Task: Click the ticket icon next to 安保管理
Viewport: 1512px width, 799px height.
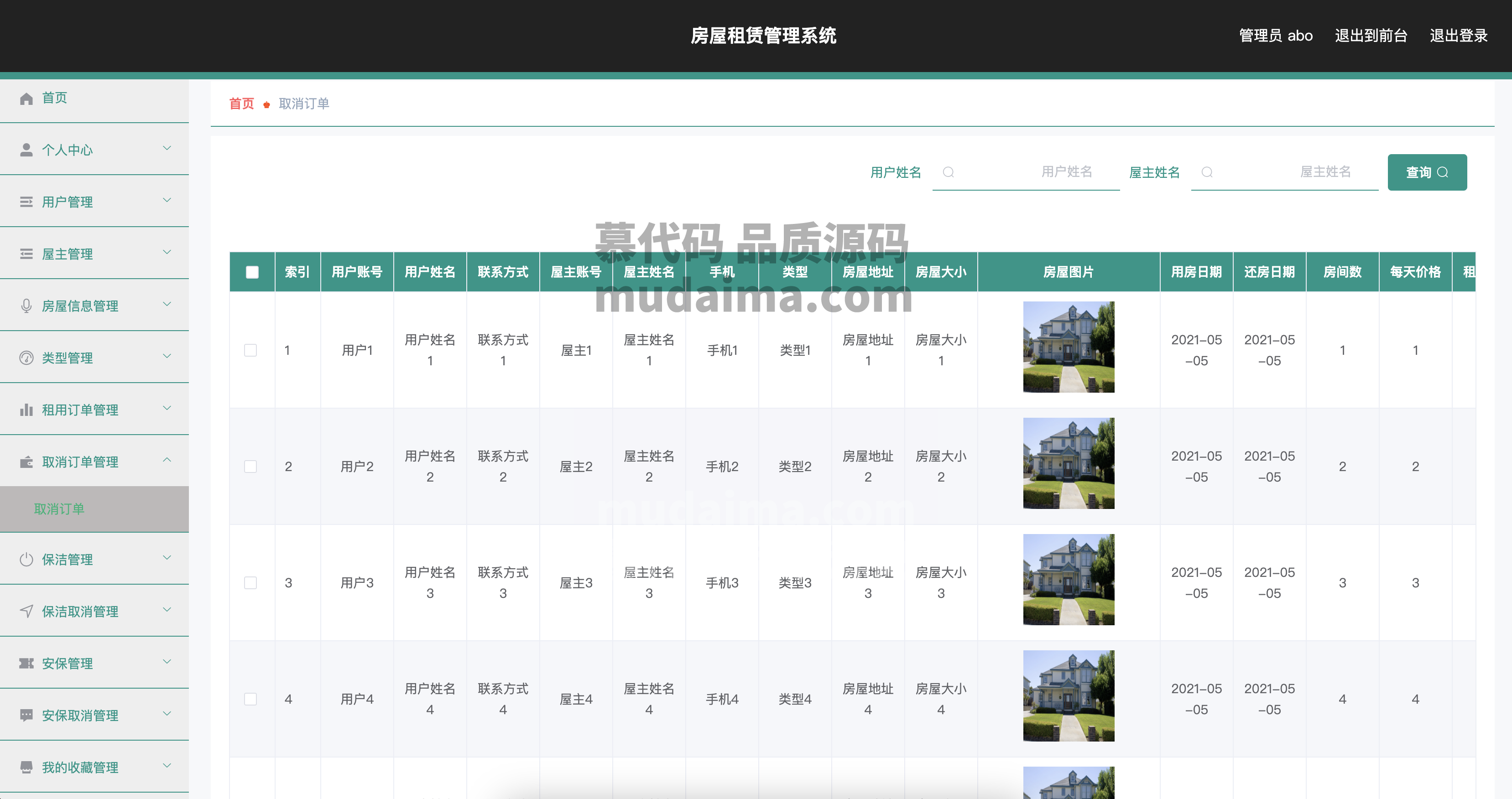Action: [x=26, y=663]
